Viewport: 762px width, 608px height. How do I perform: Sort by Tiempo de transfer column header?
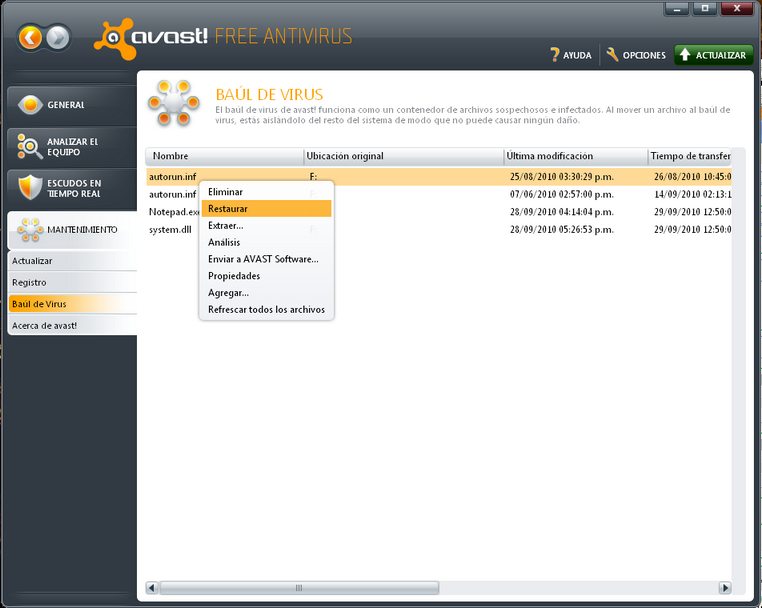tap(690, 156)
